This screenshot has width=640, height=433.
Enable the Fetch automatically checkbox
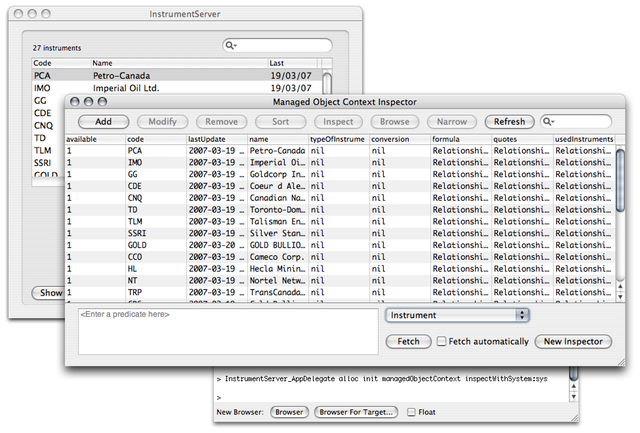click(441, 342)
